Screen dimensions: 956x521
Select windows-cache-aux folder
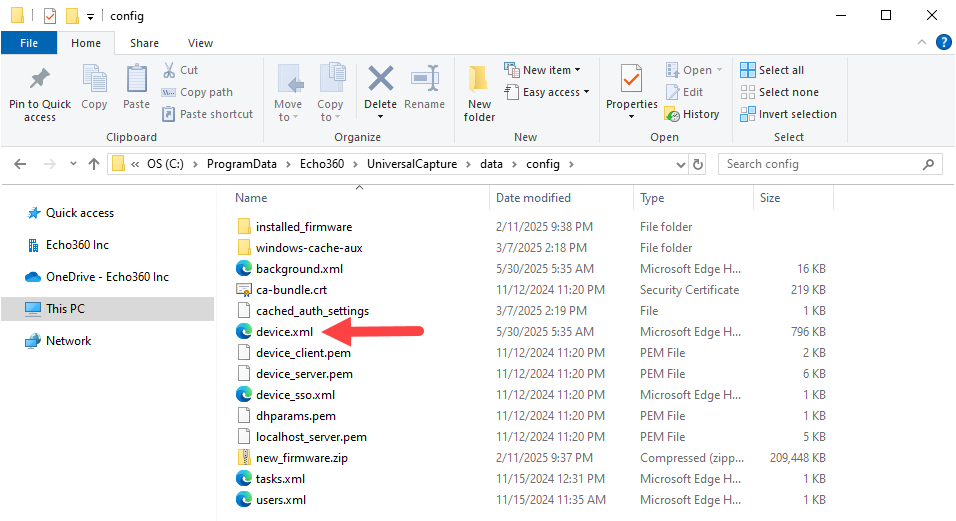tap(309, 248)
